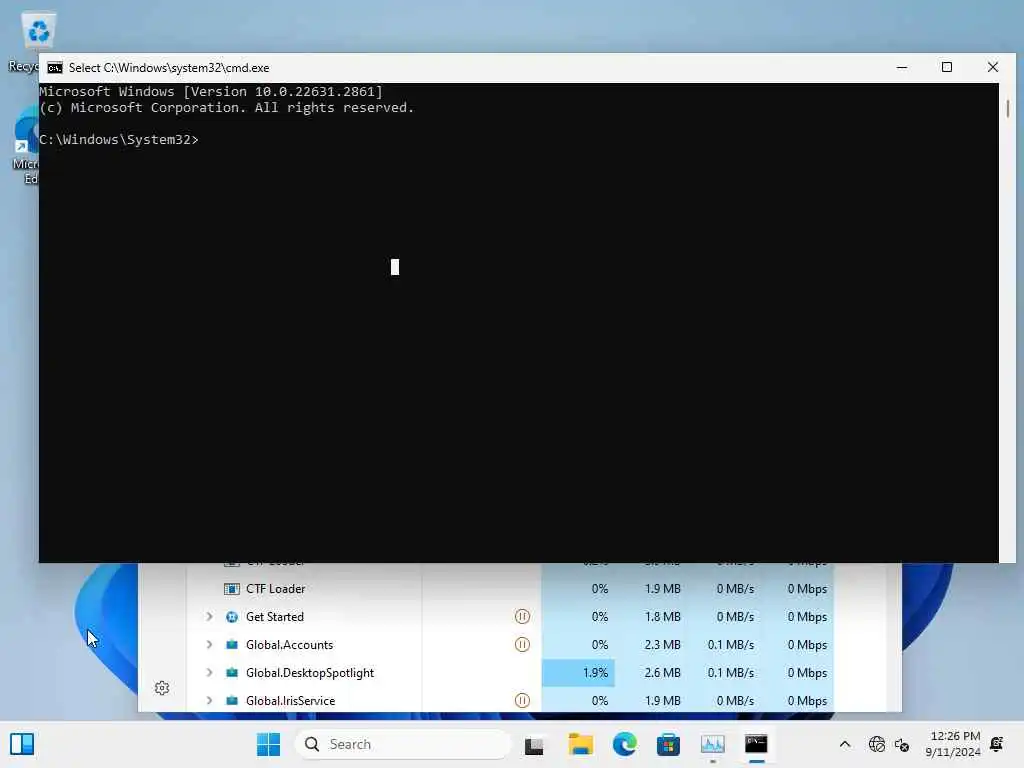Open Task View from the taskbar
The image size is (1024, 768).
click(534, 744)
